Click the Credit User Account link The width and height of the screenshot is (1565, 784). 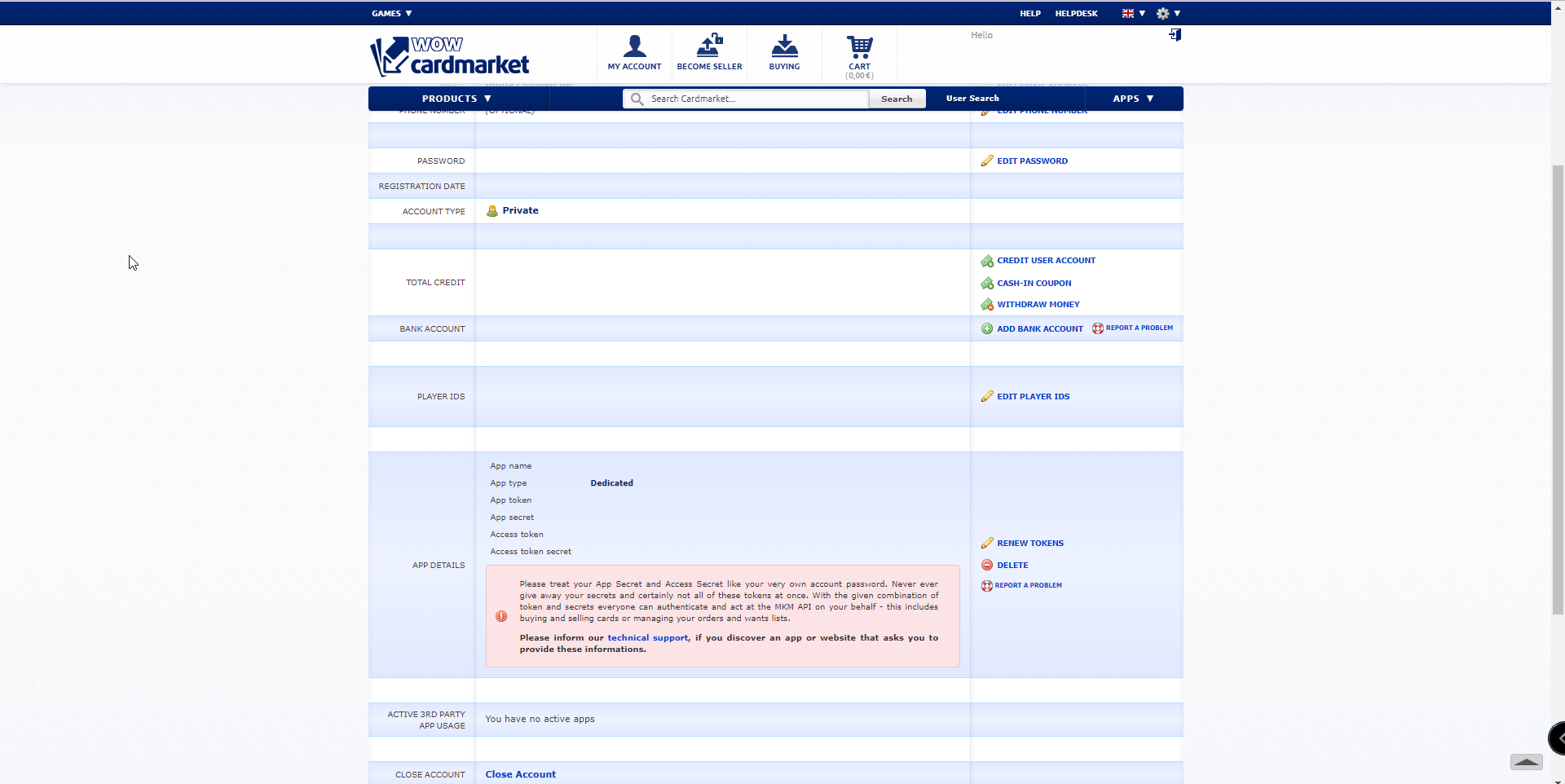[1046, 261]
